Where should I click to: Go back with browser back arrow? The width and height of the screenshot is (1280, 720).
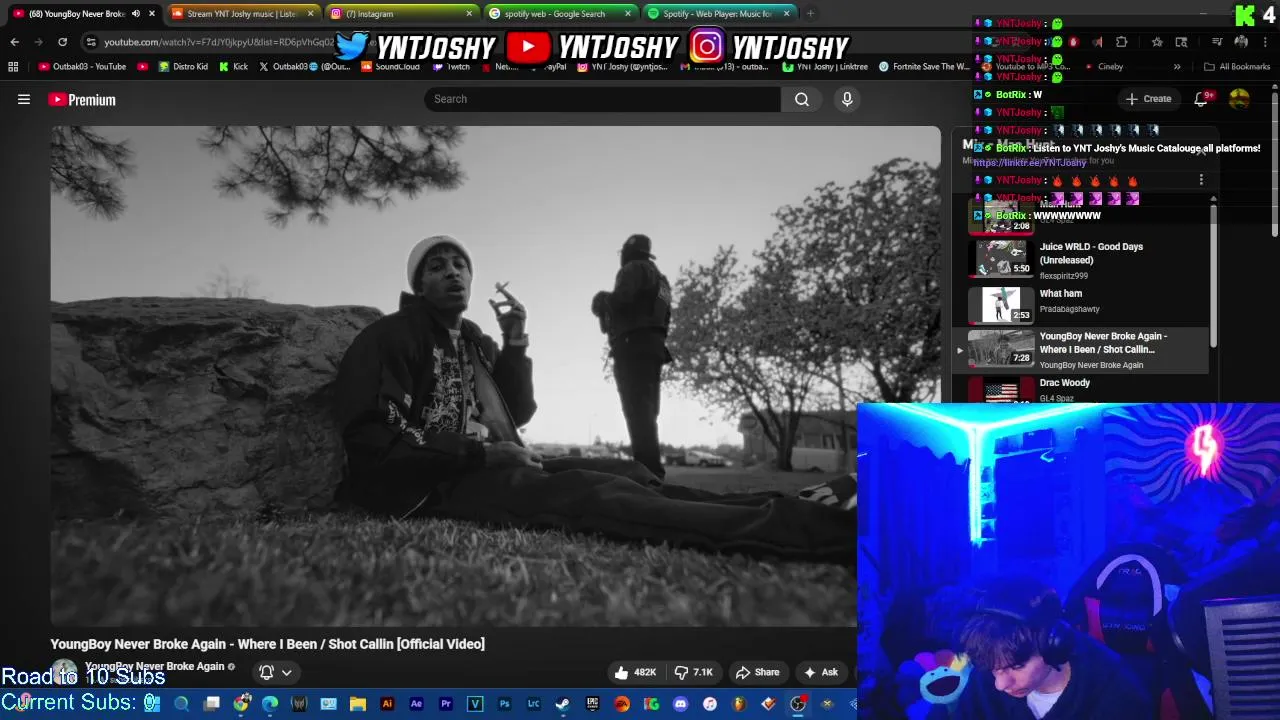click(14, 42)
